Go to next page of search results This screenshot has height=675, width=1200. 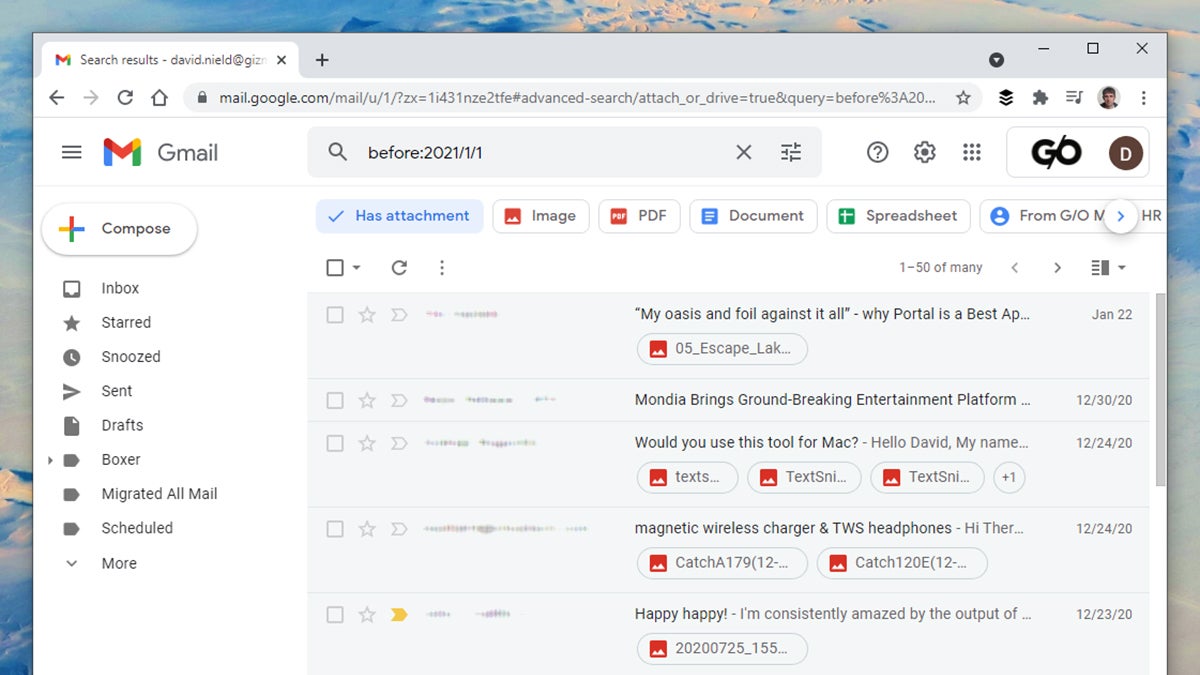pos(1057,268)
